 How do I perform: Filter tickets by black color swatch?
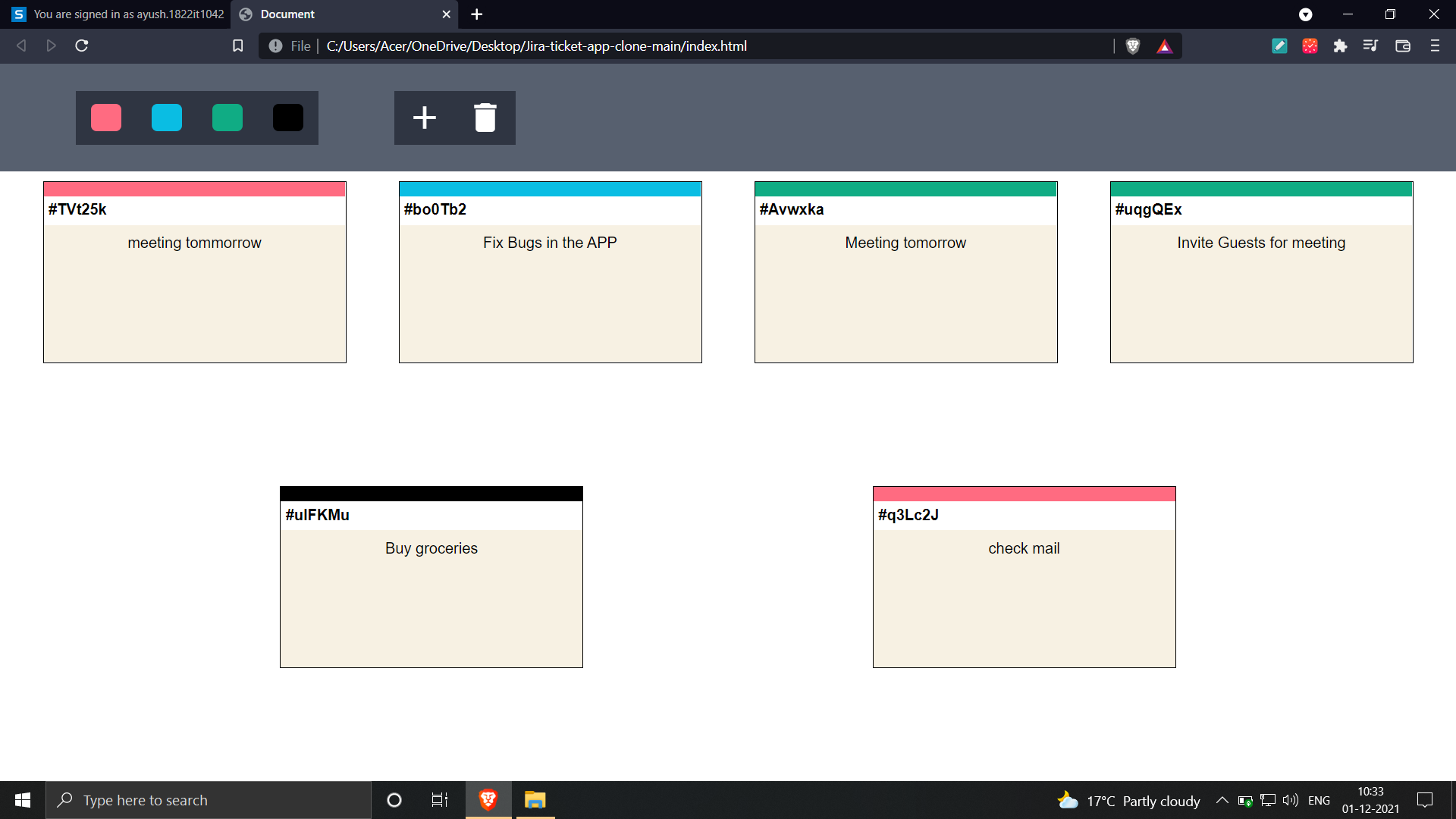click(288, 118)
